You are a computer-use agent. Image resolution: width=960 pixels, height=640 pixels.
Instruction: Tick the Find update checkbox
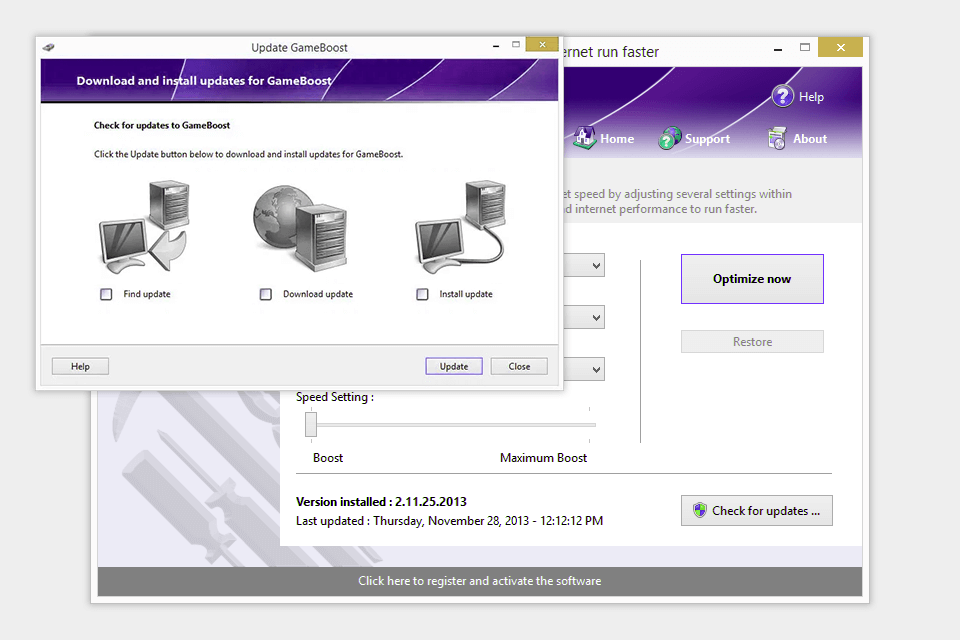pyautogui.click(x=106, y=294)
